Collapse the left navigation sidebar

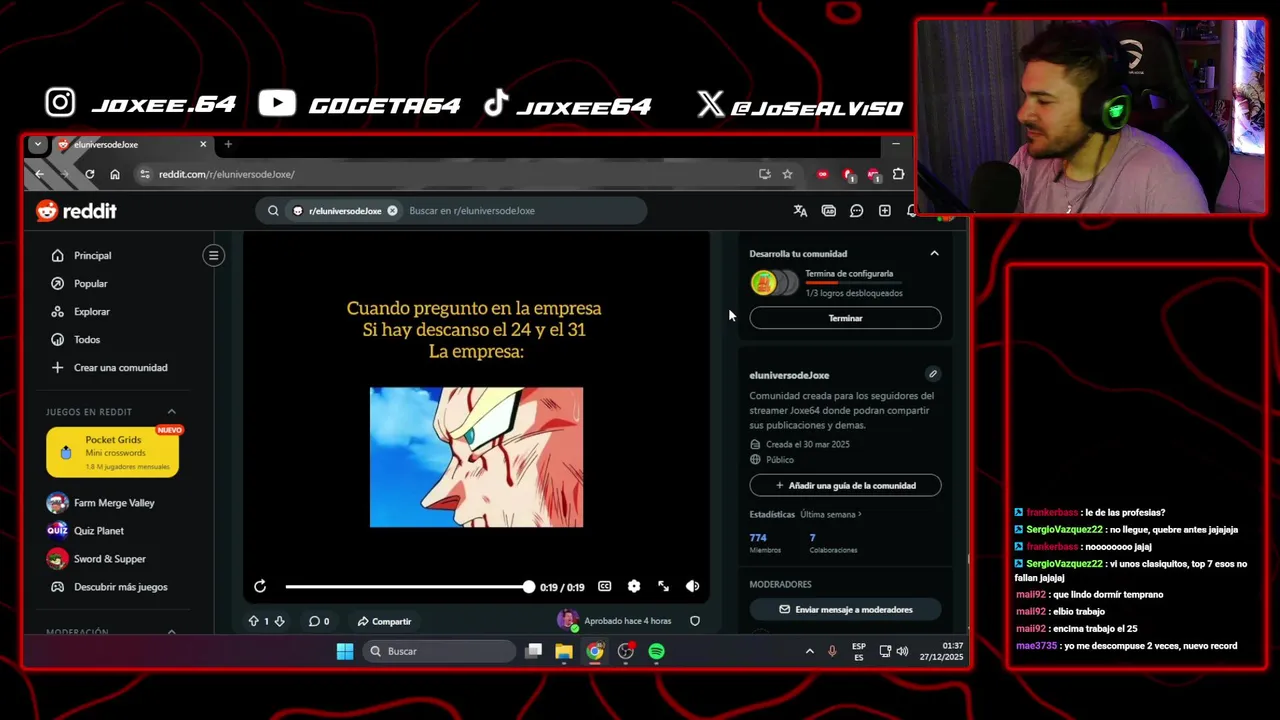pyautogui.click(x=213, y=255)
